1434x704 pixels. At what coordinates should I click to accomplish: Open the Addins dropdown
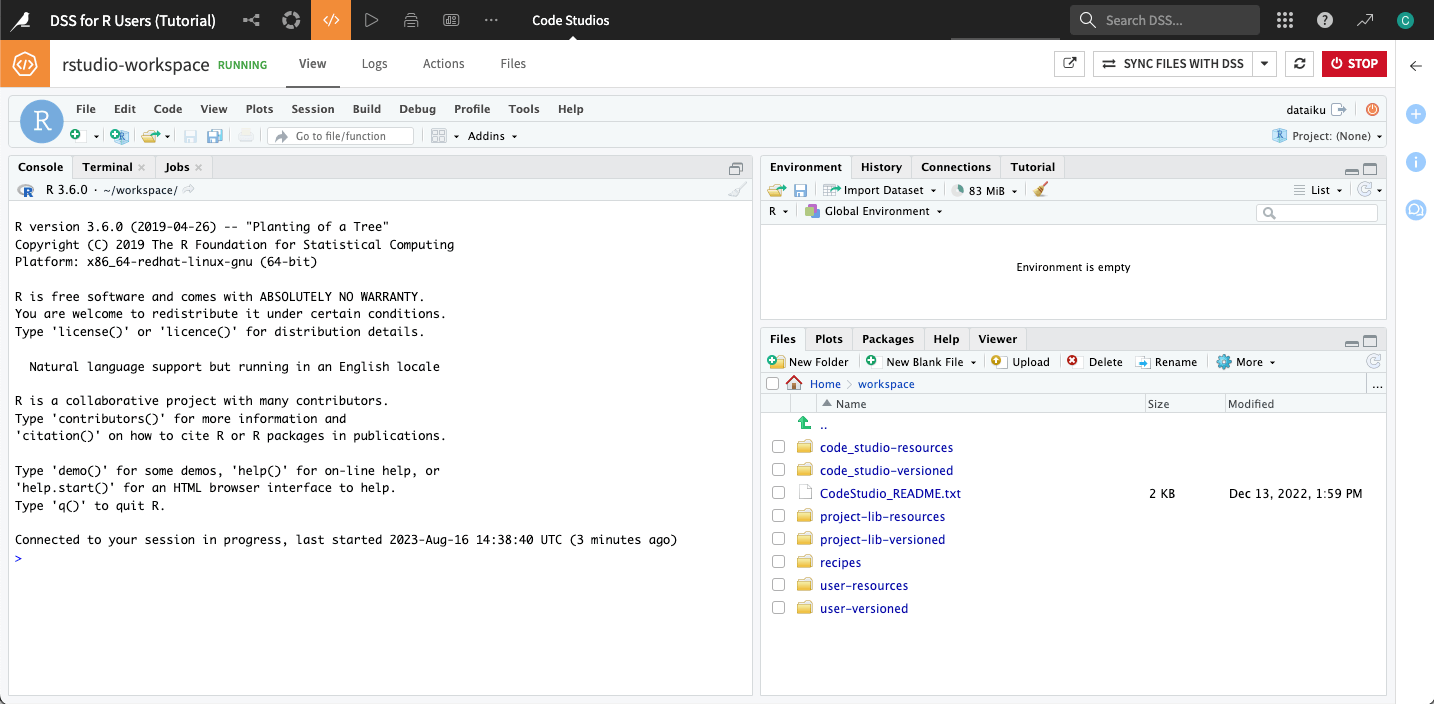tap(492, 136)
